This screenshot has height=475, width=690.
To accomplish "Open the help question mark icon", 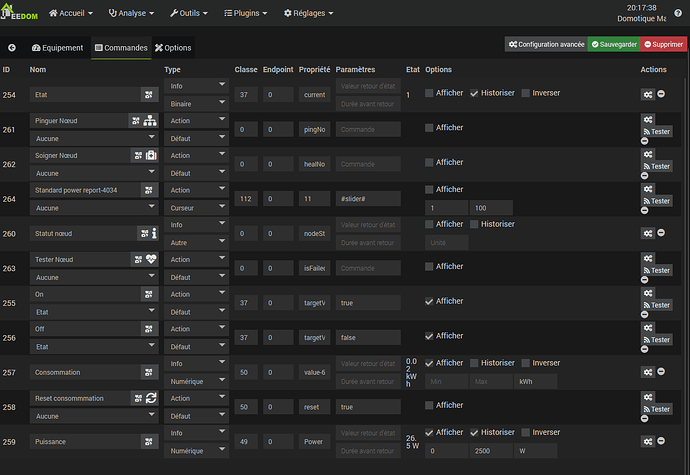I will click(678, 13).
